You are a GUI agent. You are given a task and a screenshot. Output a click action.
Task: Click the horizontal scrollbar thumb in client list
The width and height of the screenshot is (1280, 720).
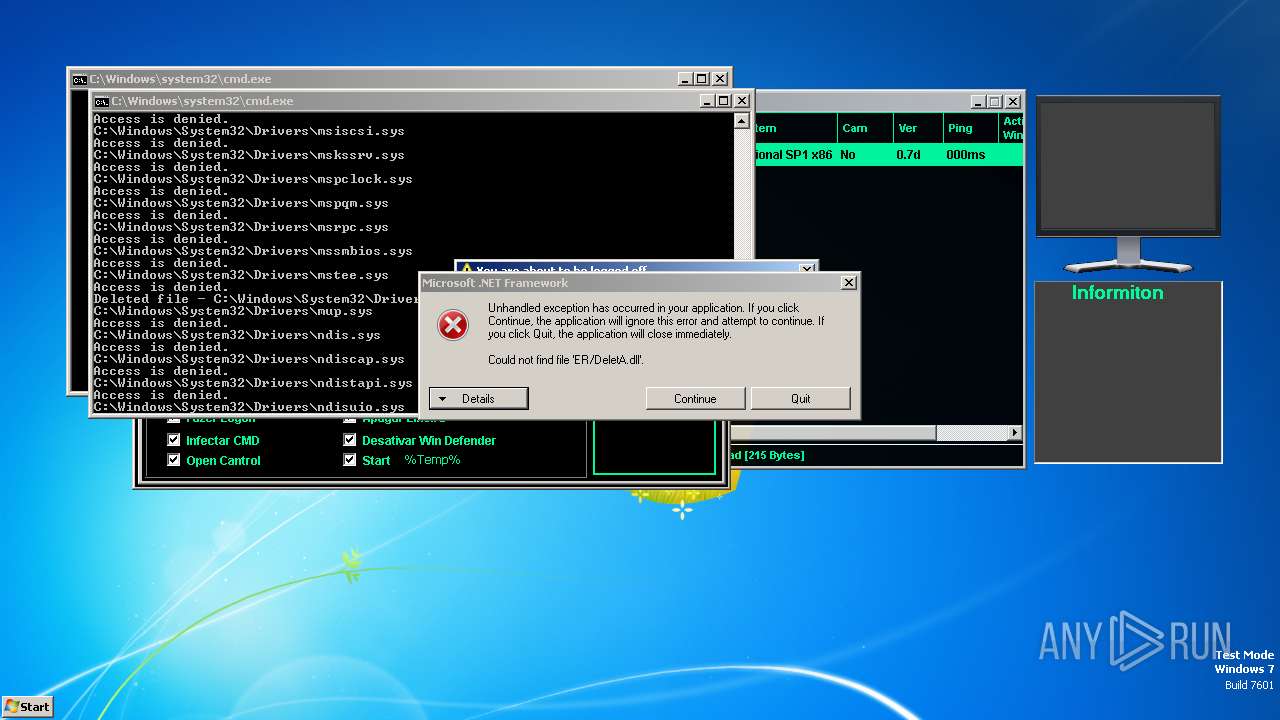[834, 433]
